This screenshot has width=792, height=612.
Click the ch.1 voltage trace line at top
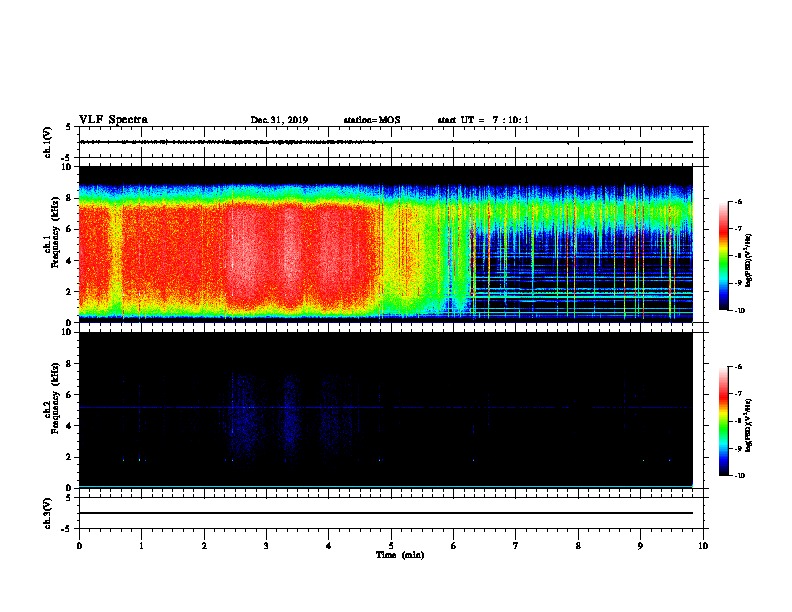386,142
